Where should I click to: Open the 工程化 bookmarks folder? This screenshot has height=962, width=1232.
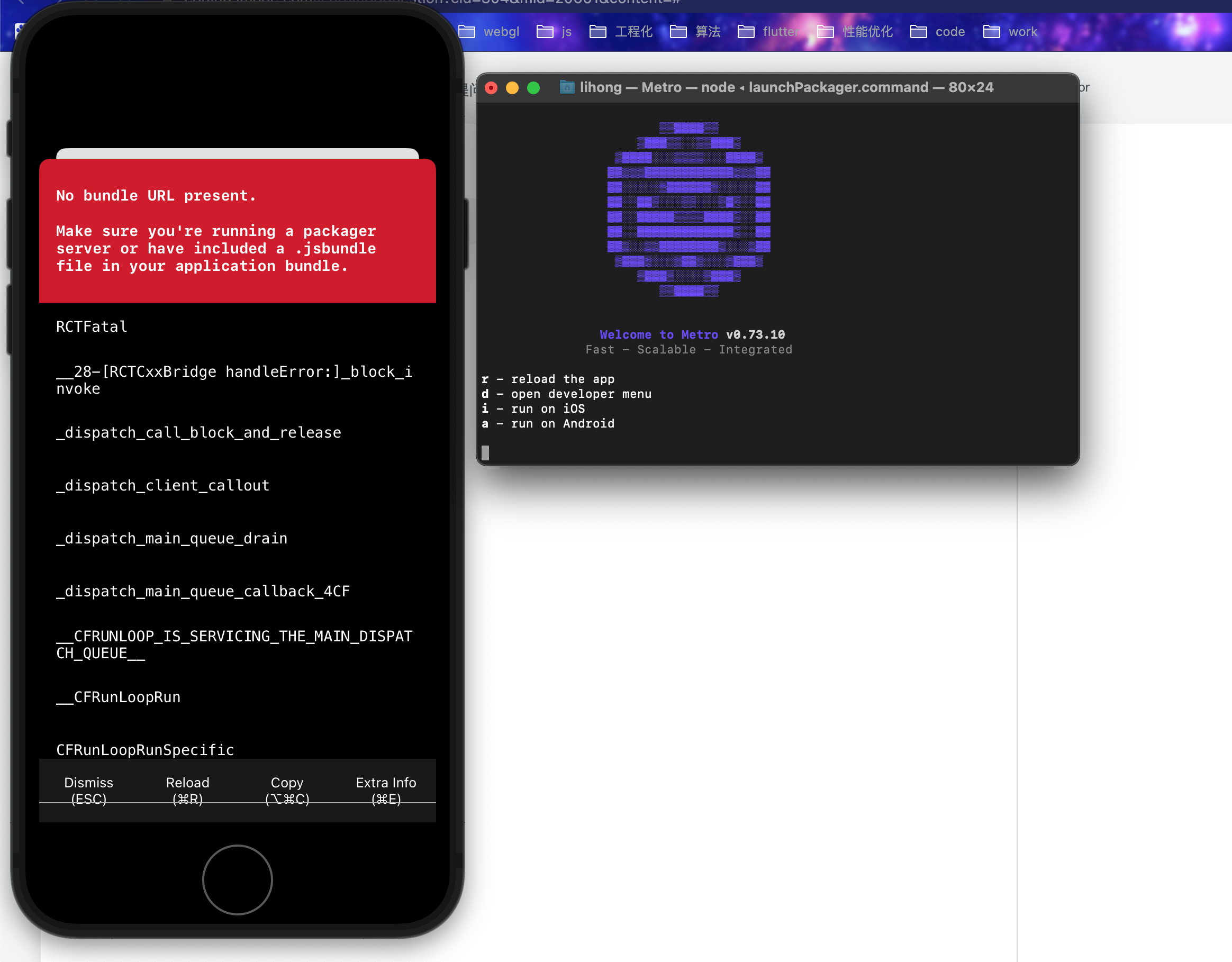click(x=621, y=32)
